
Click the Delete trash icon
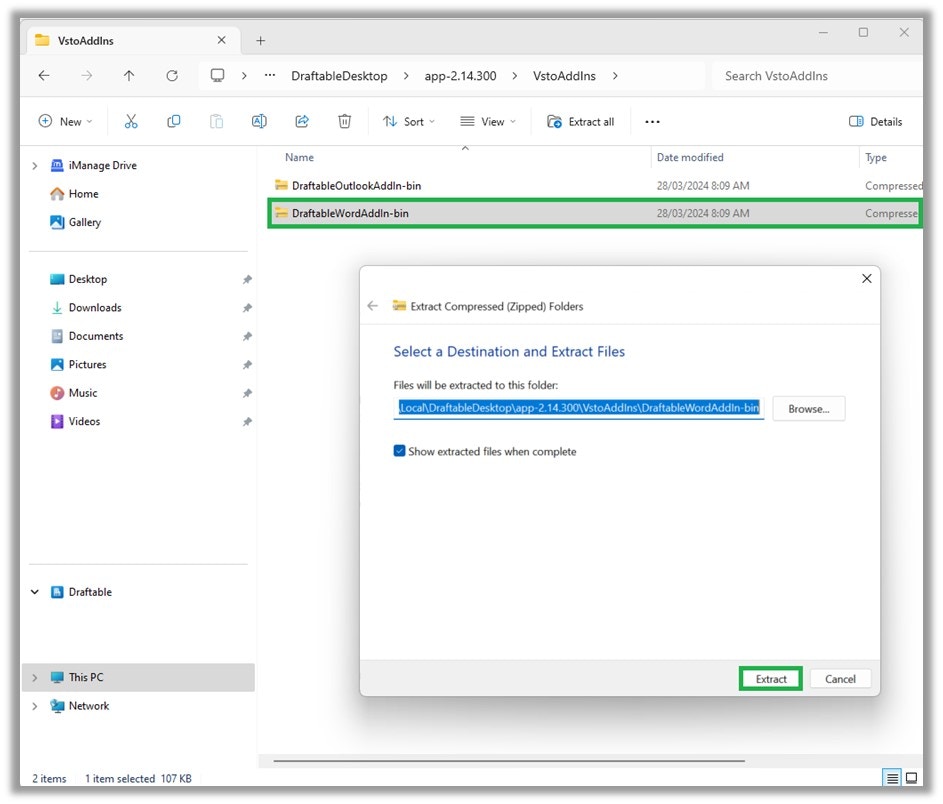[x=344, y=121]
